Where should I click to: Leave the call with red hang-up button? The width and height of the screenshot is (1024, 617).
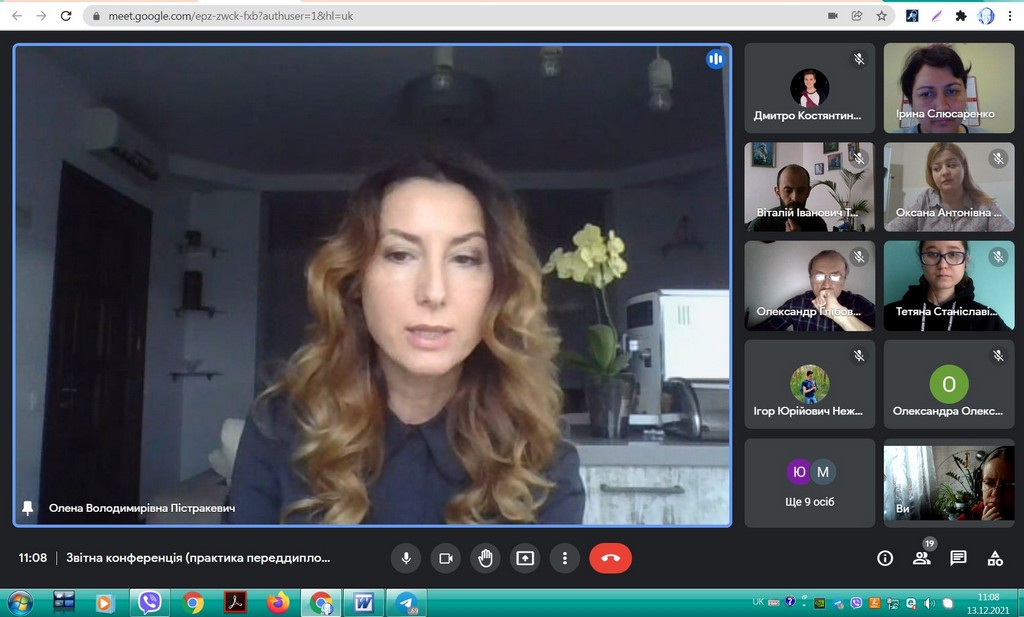610,558
